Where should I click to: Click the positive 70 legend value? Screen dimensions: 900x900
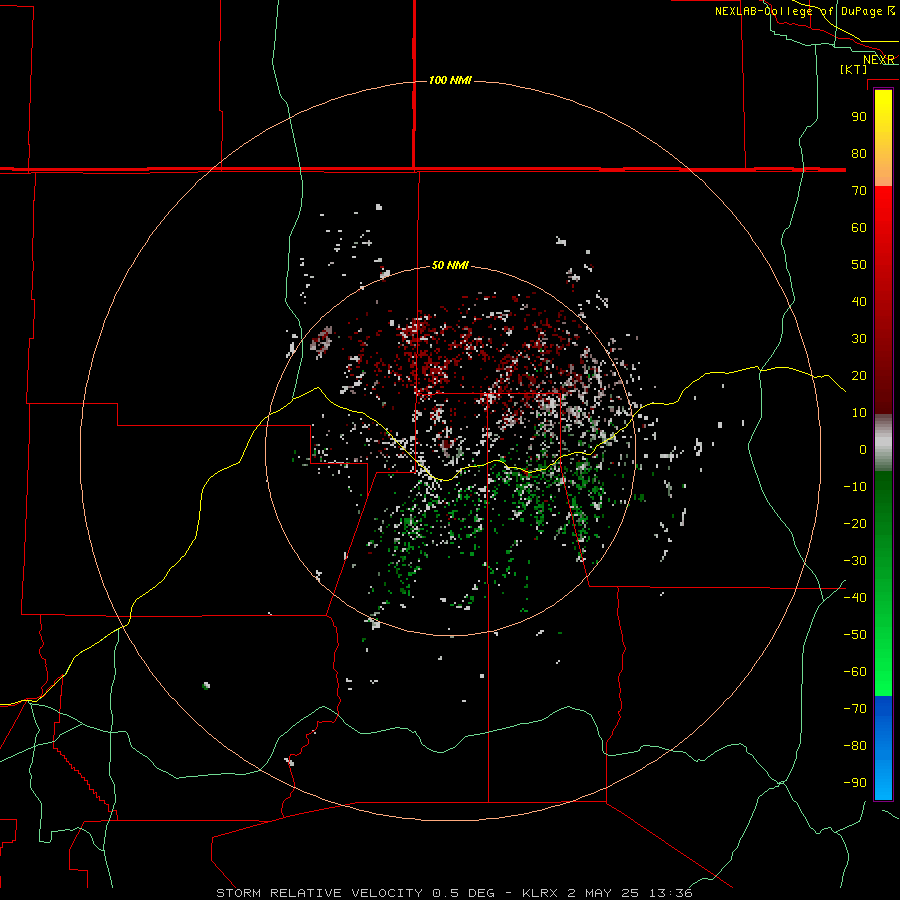click(x=859, y=191)
